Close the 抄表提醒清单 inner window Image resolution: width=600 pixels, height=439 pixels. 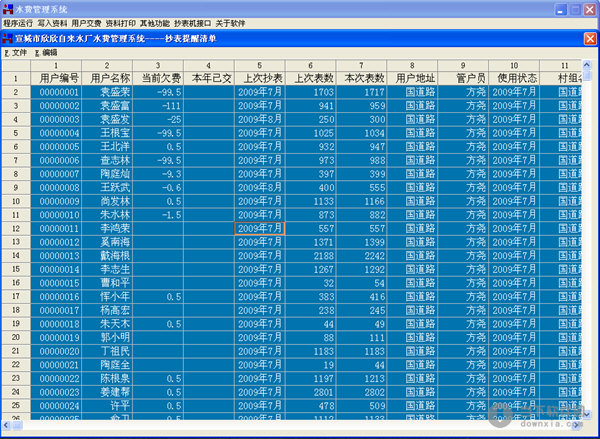(x=590, y=39)
